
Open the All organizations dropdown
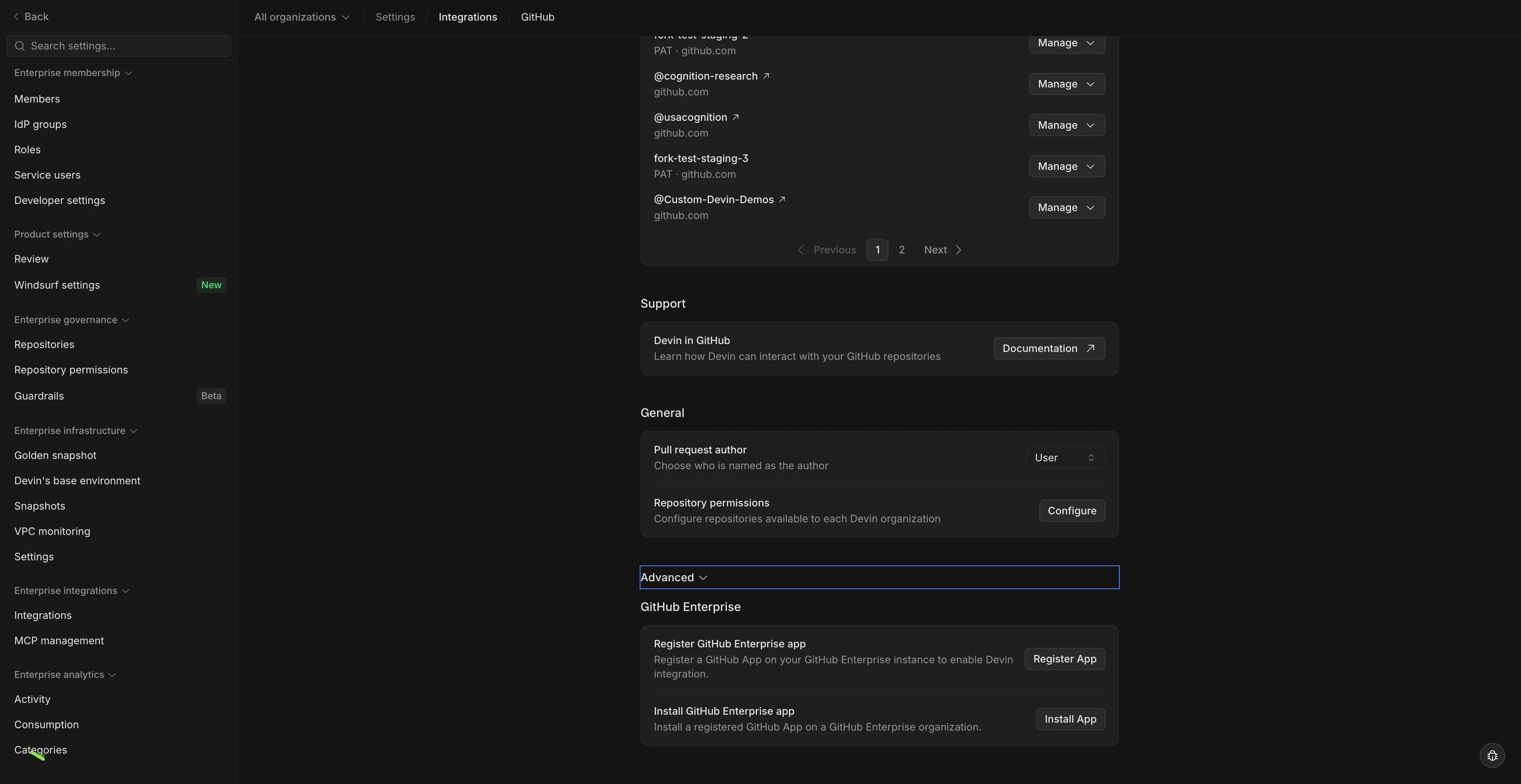pos(302,17)
